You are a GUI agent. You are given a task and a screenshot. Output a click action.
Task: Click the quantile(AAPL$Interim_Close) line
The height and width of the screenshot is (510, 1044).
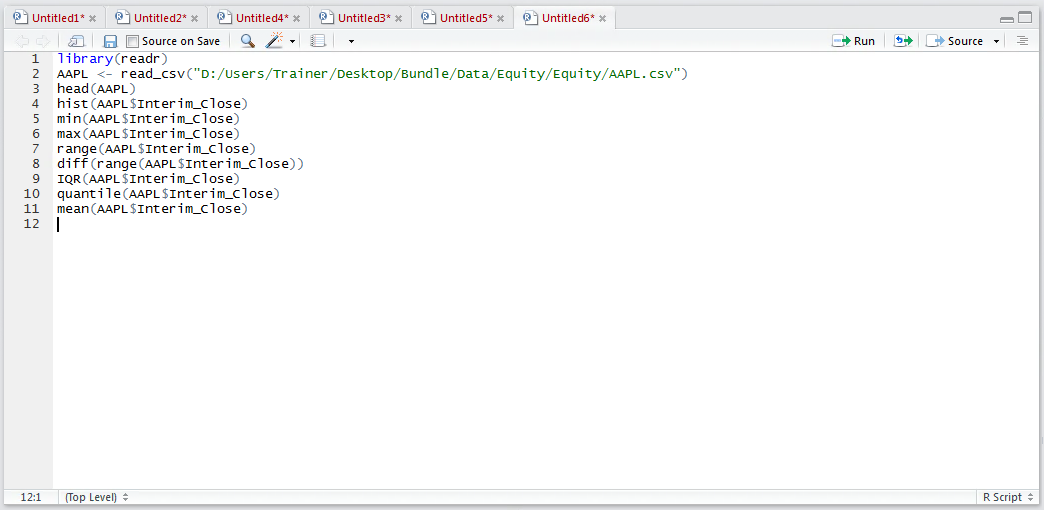click(168, 194)
